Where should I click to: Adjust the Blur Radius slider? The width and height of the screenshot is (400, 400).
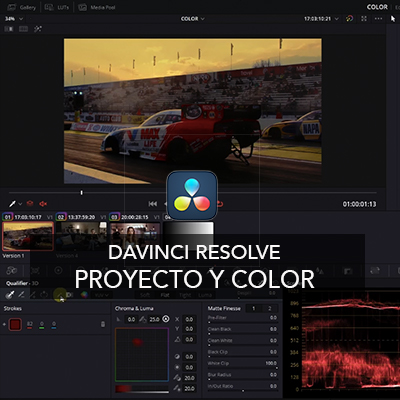242,379
